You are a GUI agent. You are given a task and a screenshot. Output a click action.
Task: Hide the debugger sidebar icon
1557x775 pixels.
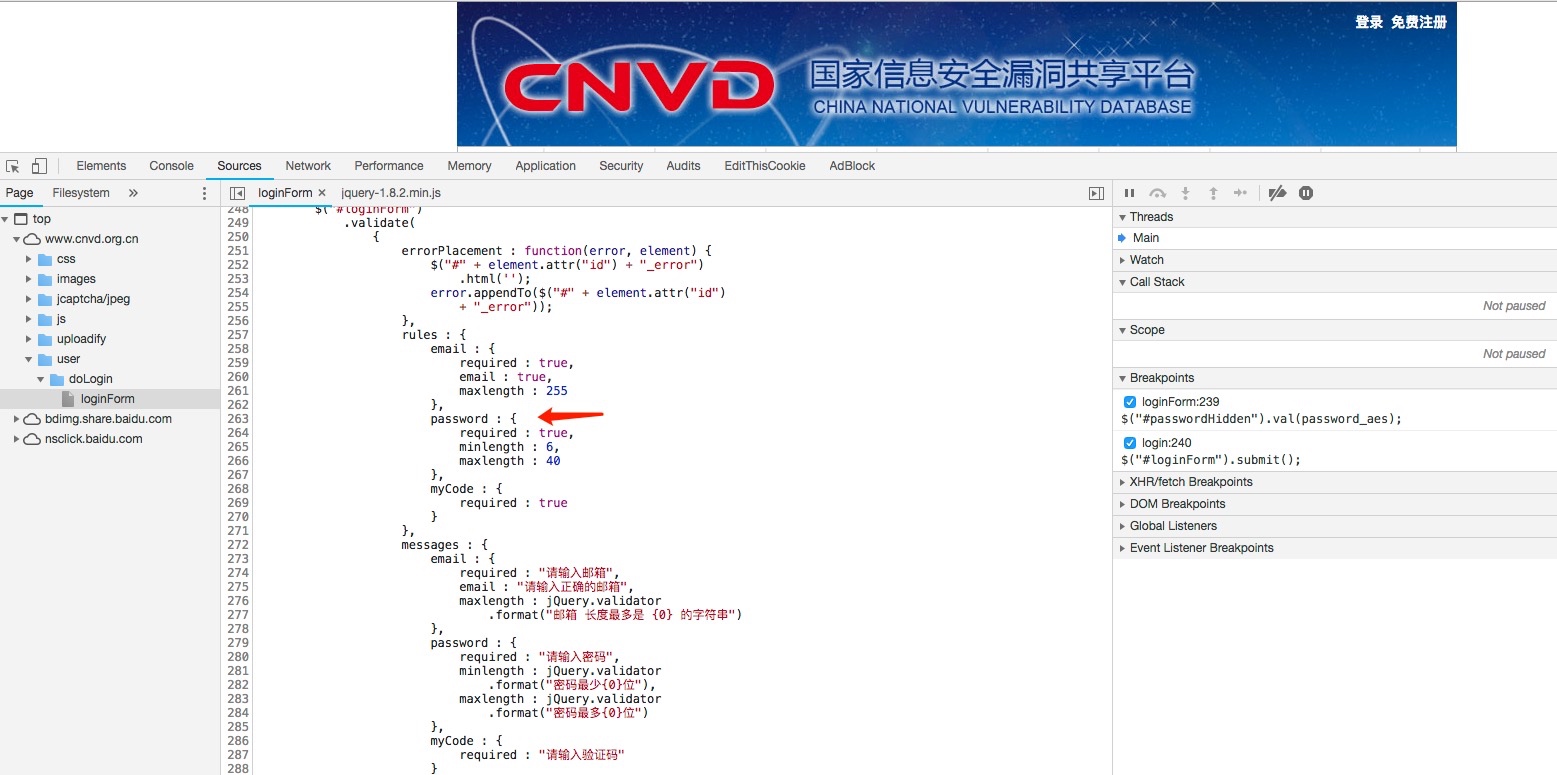(x=1096, y=193)
